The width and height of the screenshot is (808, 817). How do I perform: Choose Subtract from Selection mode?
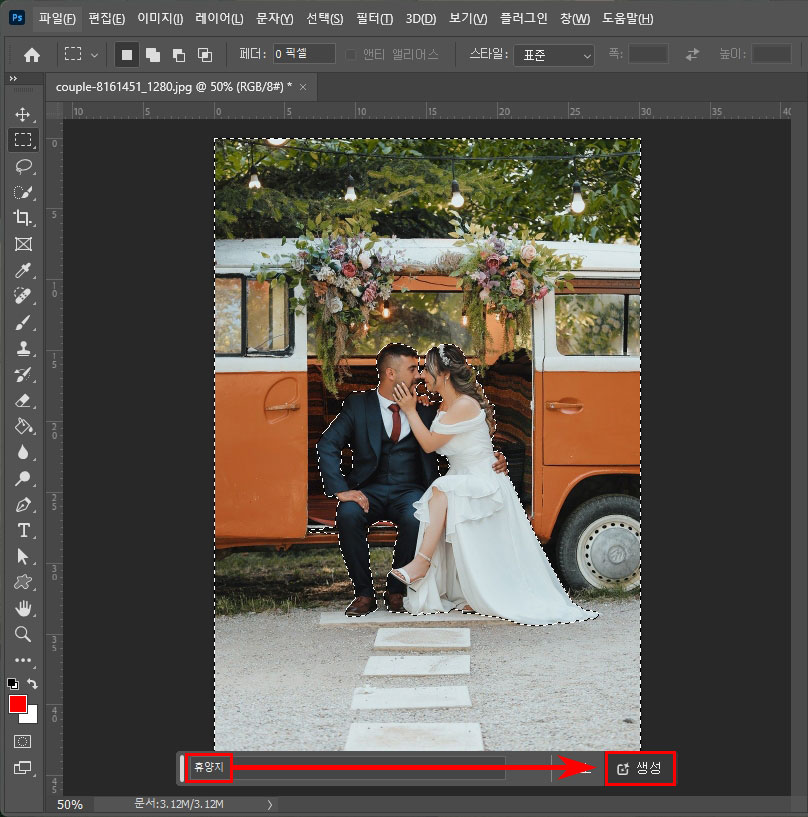pyautogui.click(x=179, y=55)
